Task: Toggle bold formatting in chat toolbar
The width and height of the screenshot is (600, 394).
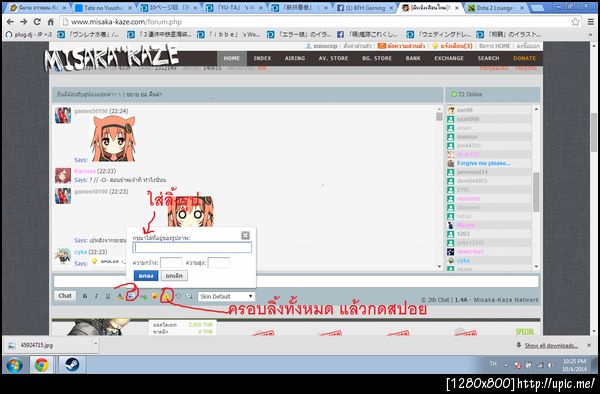Action: (x=85, y=296)
